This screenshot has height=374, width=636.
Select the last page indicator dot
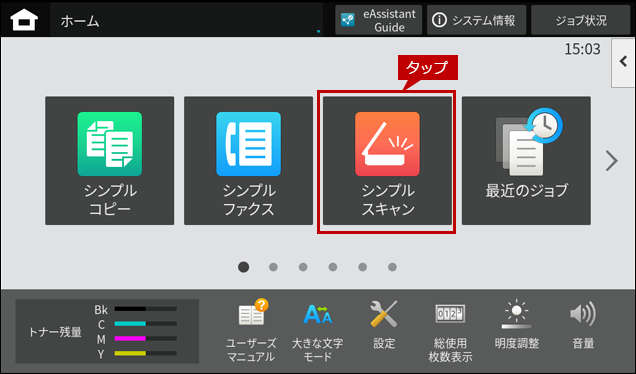click(x=392, y=267)
